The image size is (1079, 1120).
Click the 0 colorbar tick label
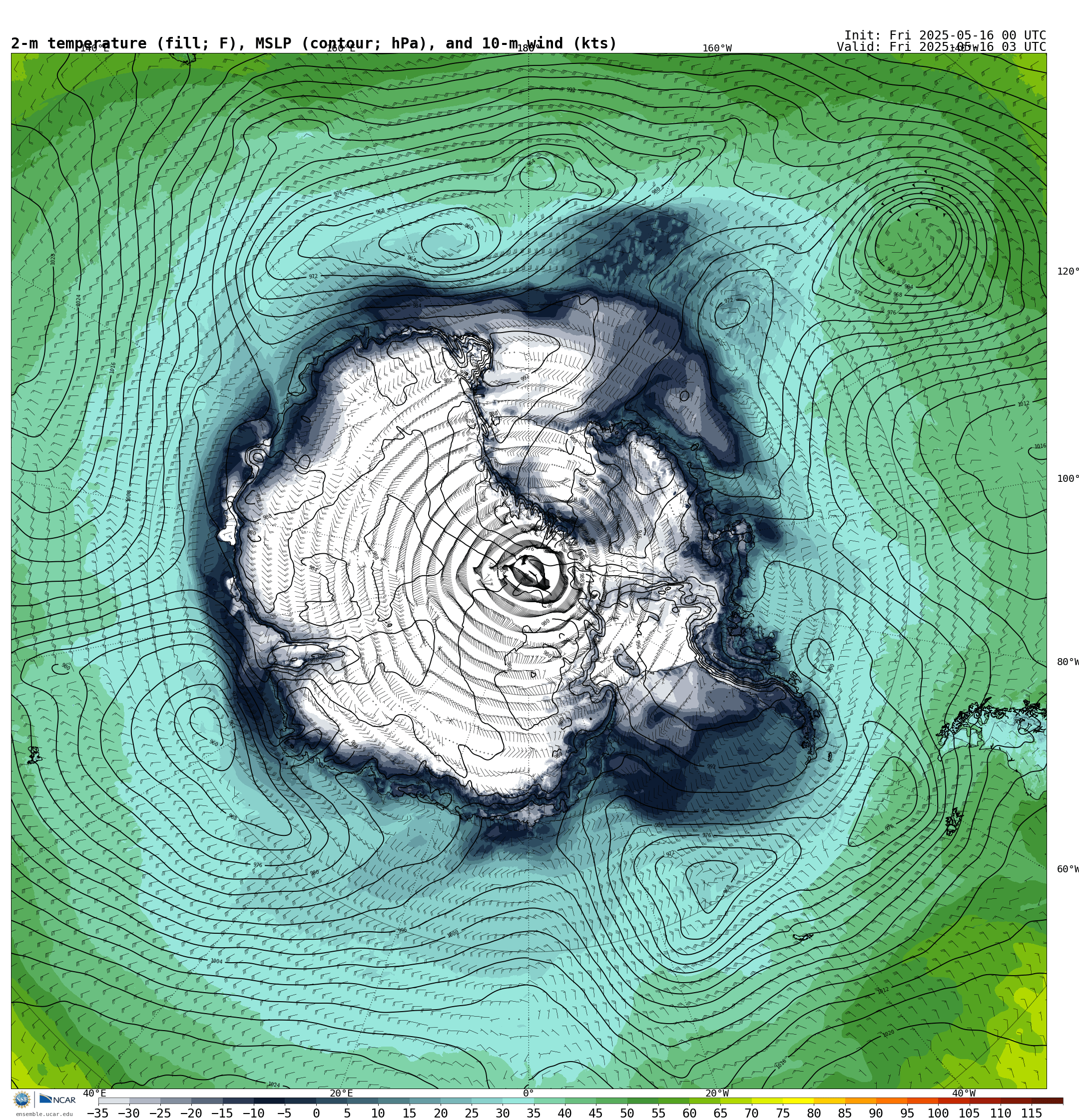[x=316, y=1113]
